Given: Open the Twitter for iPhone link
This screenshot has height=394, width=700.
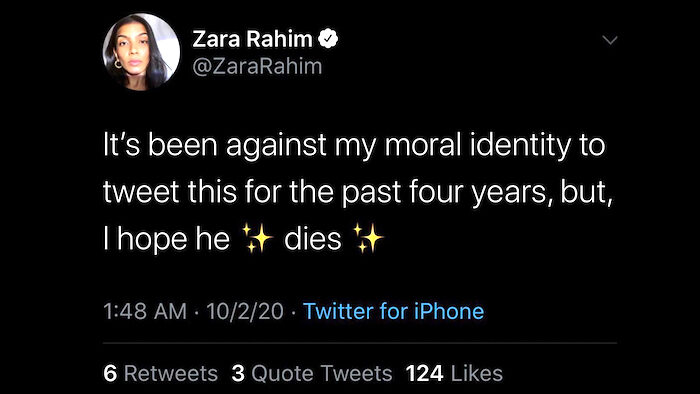Looking at the screenshot, I should tap(393, 311).
